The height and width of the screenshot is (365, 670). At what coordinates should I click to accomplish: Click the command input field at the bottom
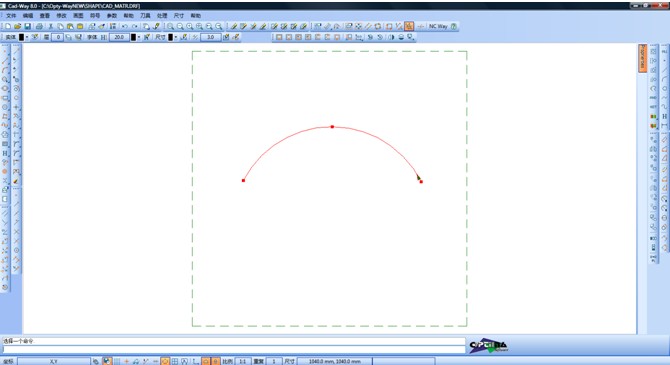click(x=234, y=349)
